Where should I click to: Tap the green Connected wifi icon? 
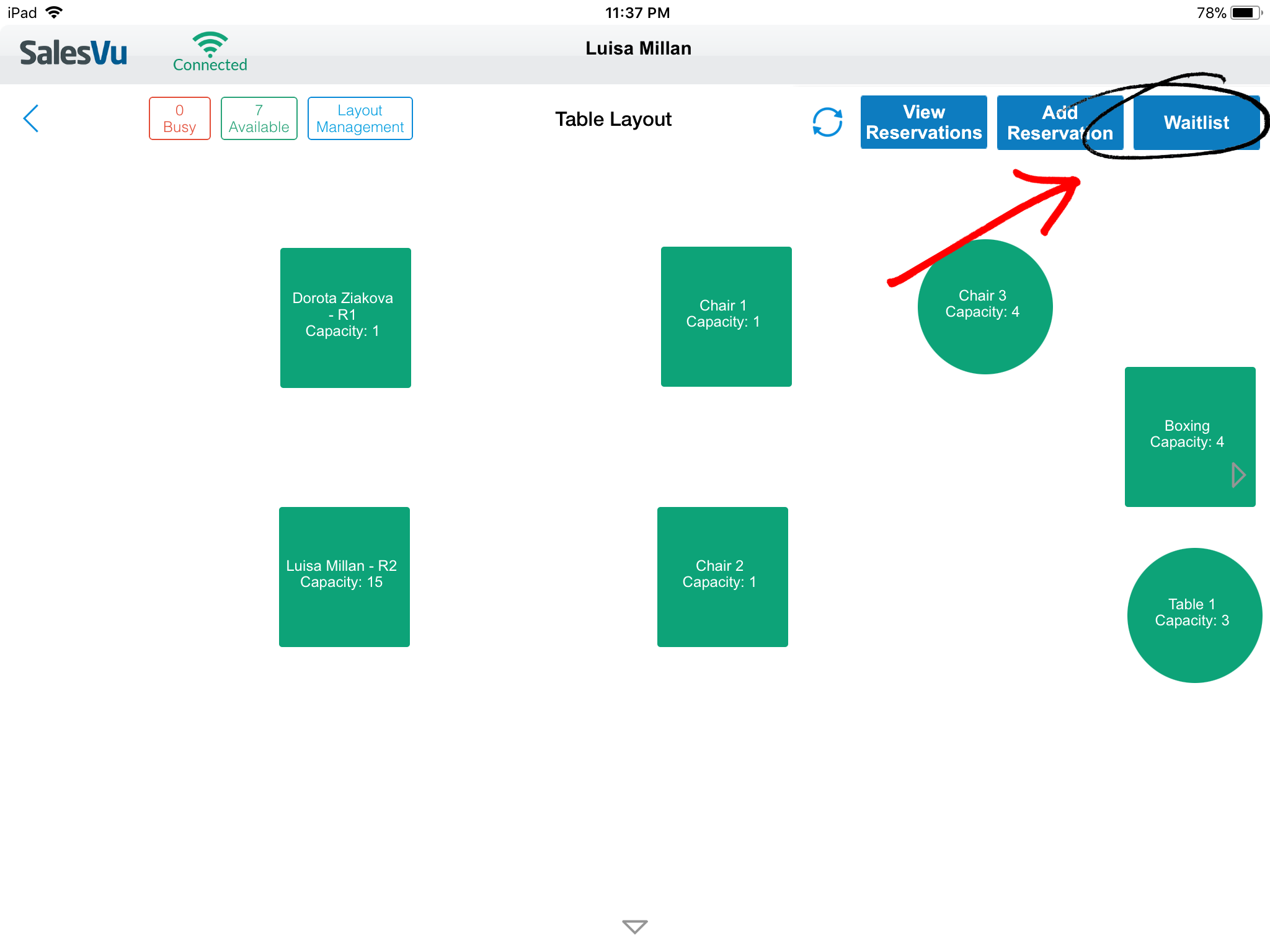pos(210,45)
